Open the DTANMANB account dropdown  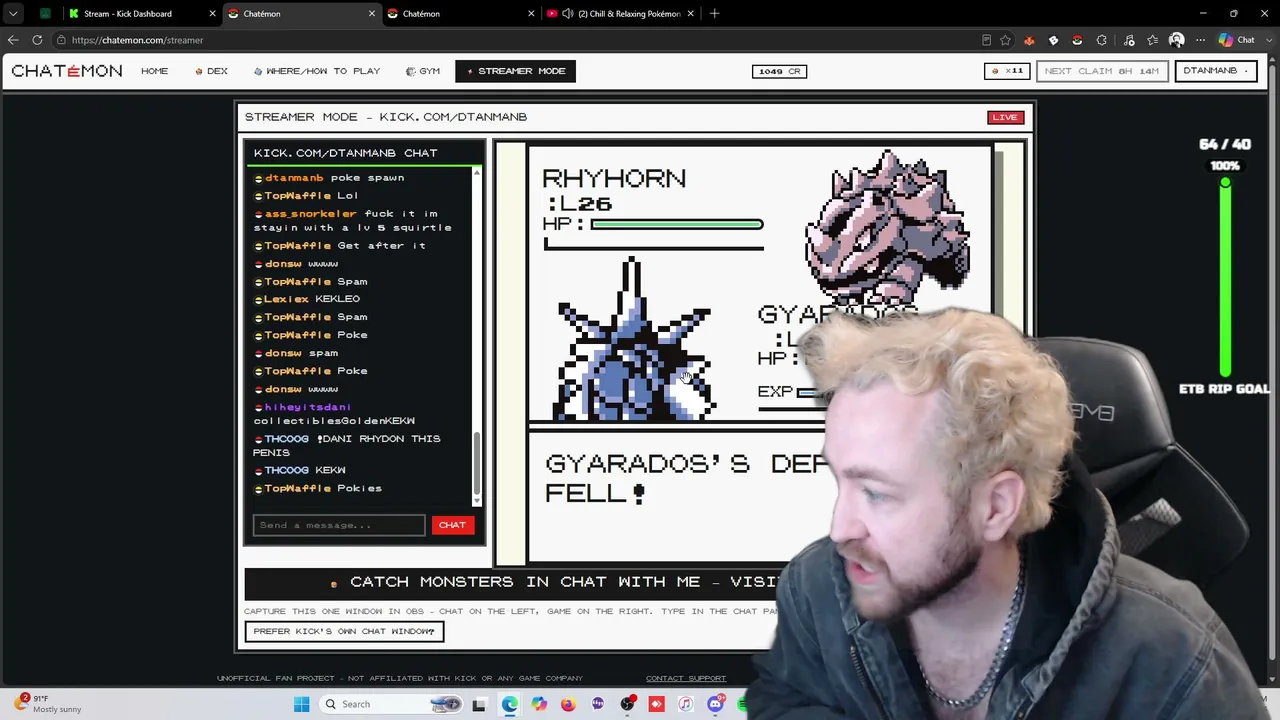tap(1216, 71)
